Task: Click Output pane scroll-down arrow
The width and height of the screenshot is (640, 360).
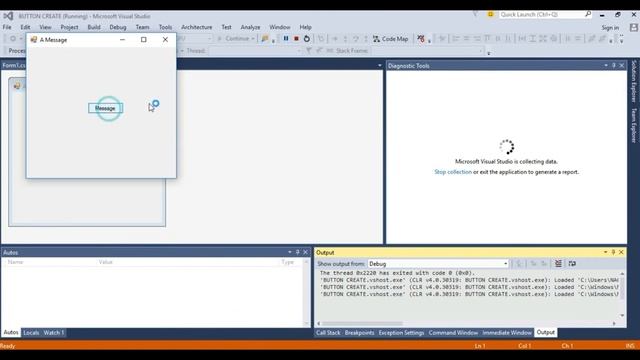Action: pos(622,316)
